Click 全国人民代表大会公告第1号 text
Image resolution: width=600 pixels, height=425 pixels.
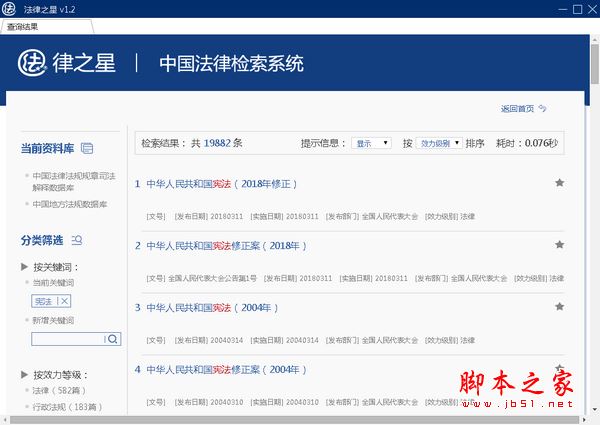tap(212, 278)
